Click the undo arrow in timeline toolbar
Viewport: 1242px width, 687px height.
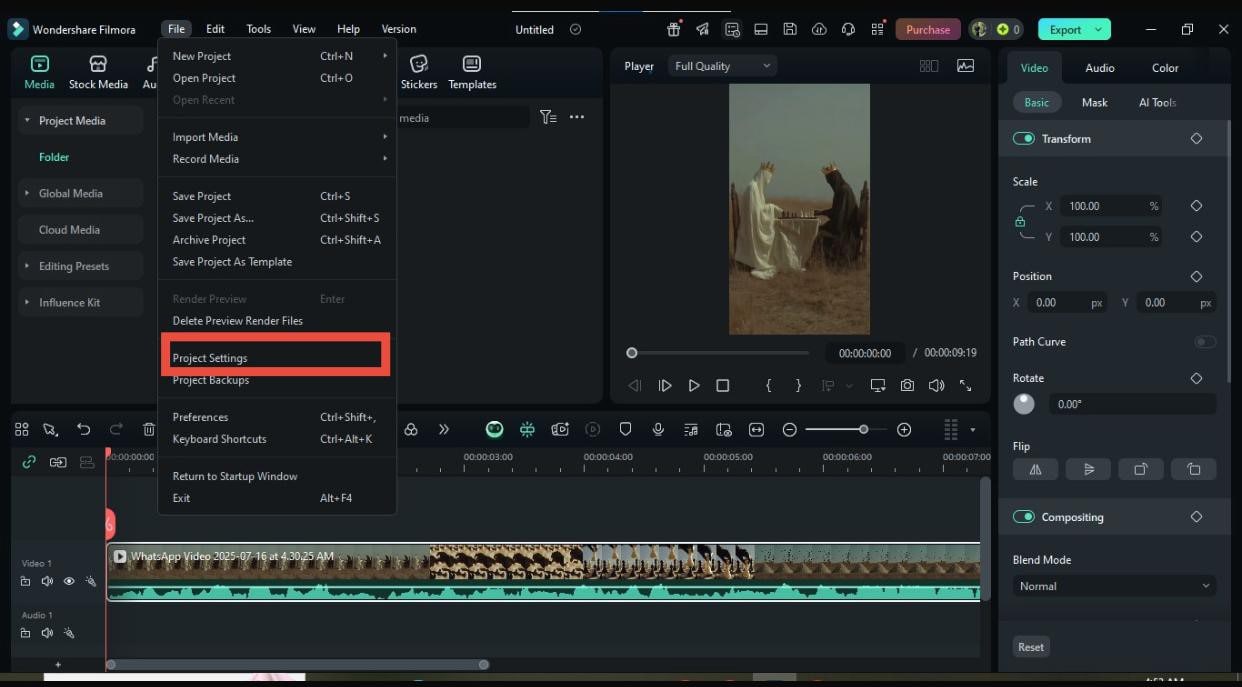(84, 429)
